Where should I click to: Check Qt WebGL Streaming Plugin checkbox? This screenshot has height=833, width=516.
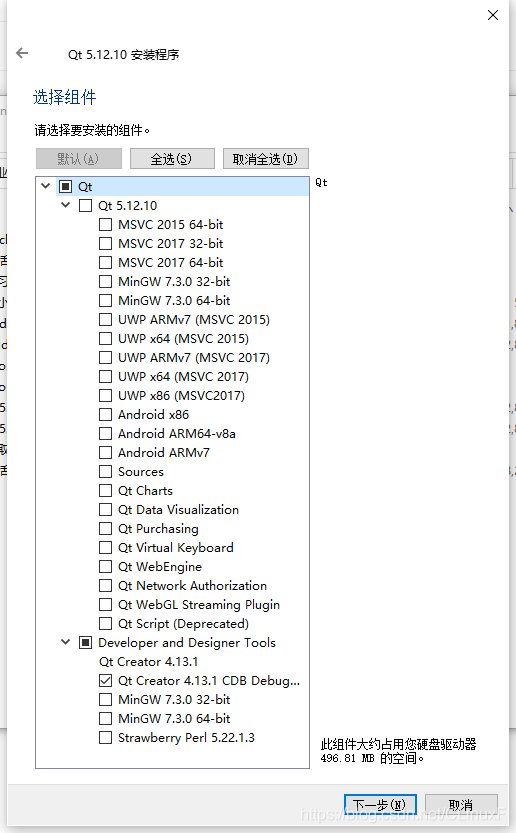106,605
